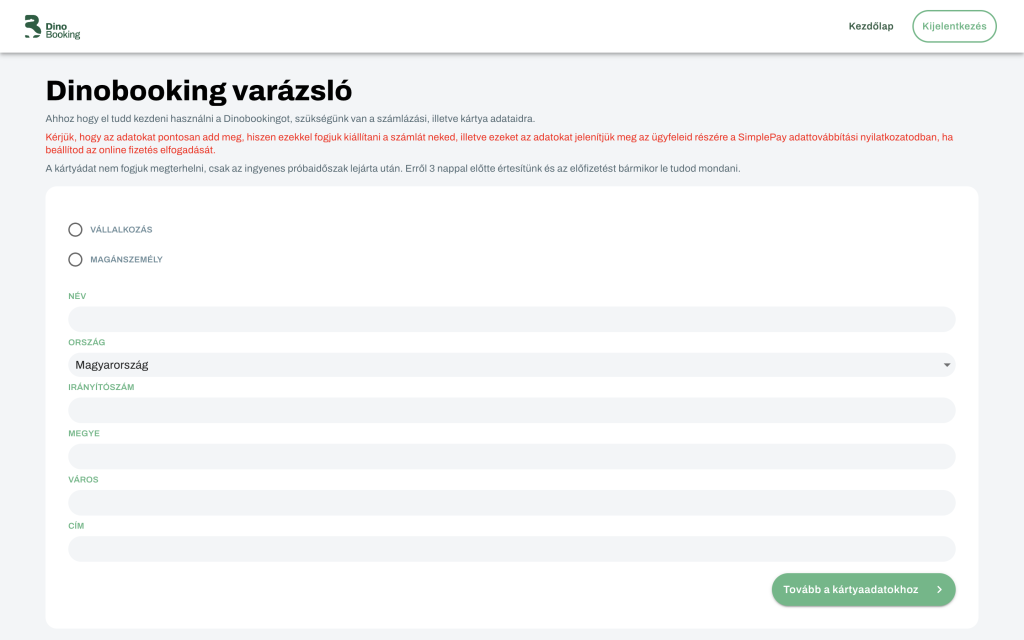
Task: Click the Ország dropdown arrow
Action: click(946, 365)
